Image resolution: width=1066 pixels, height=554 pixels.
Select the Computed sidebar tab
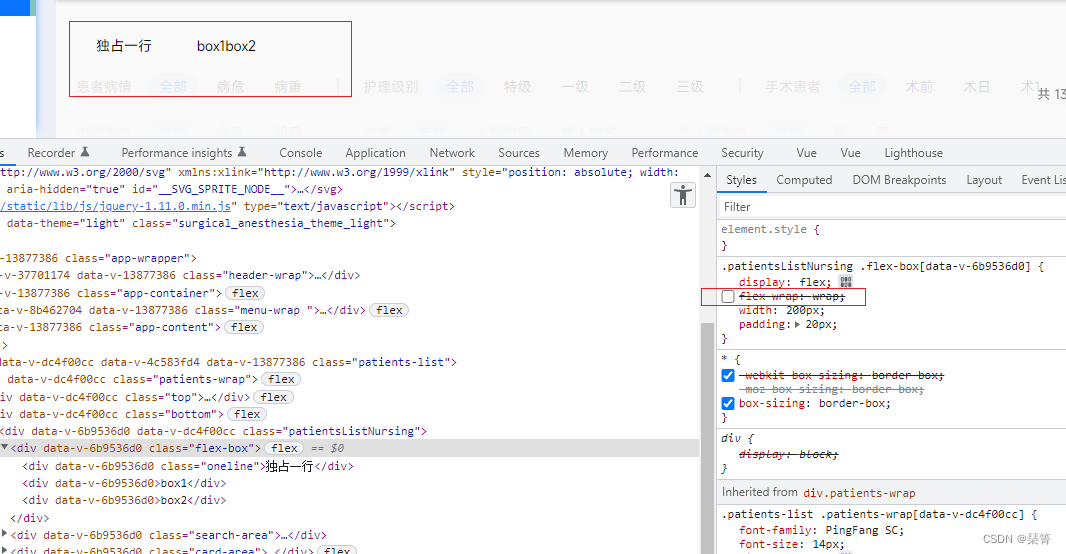coord(804,179)
